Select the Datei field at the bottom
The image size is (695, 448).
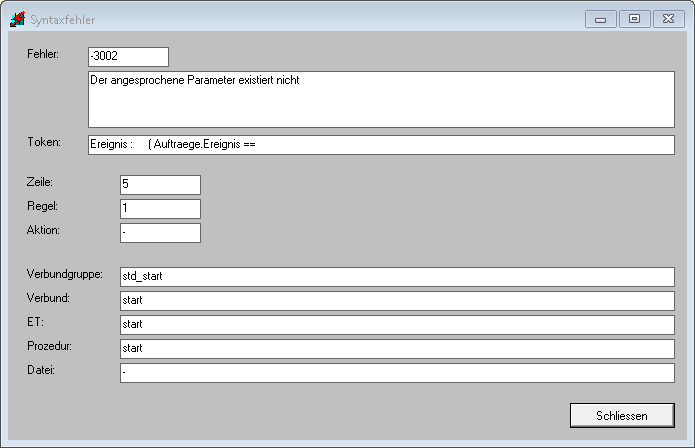[x=396, y=373]
